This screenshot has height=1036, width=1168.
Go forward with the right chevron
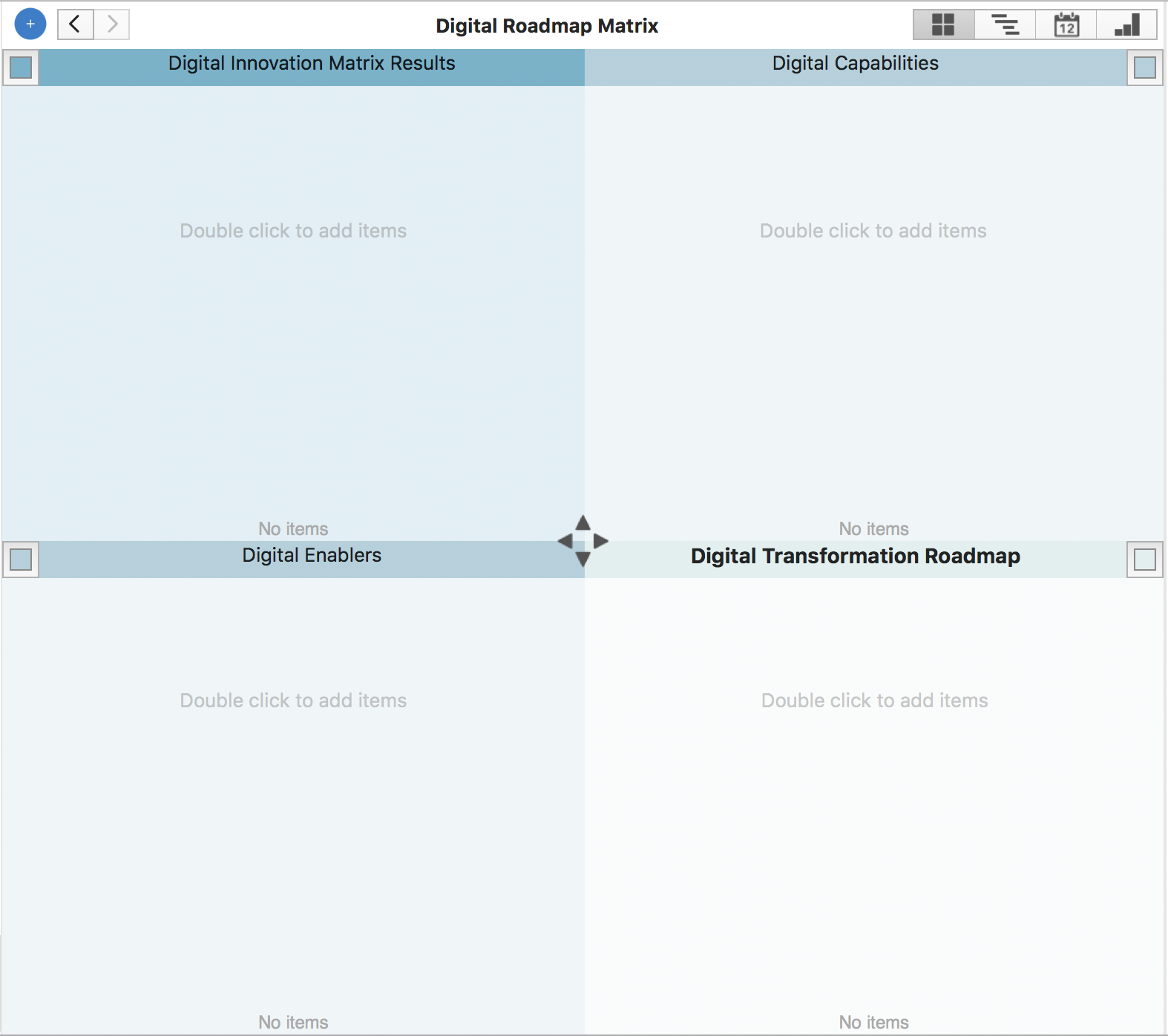click(x=112, y=24)
